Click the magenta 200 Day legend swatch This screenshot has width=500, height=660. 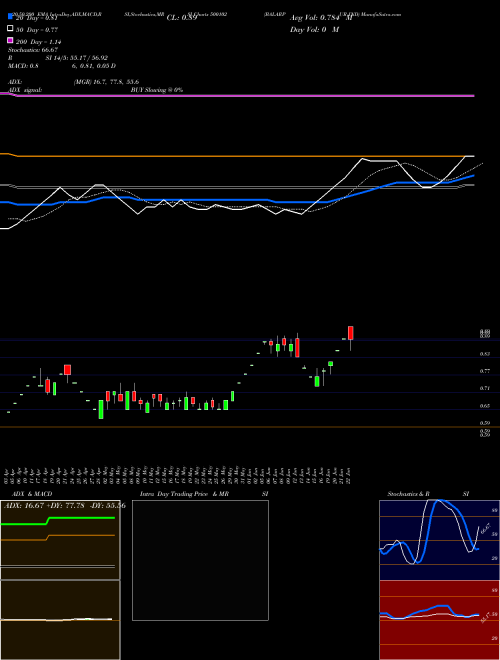pyautogui.click(x=10, y=40)
